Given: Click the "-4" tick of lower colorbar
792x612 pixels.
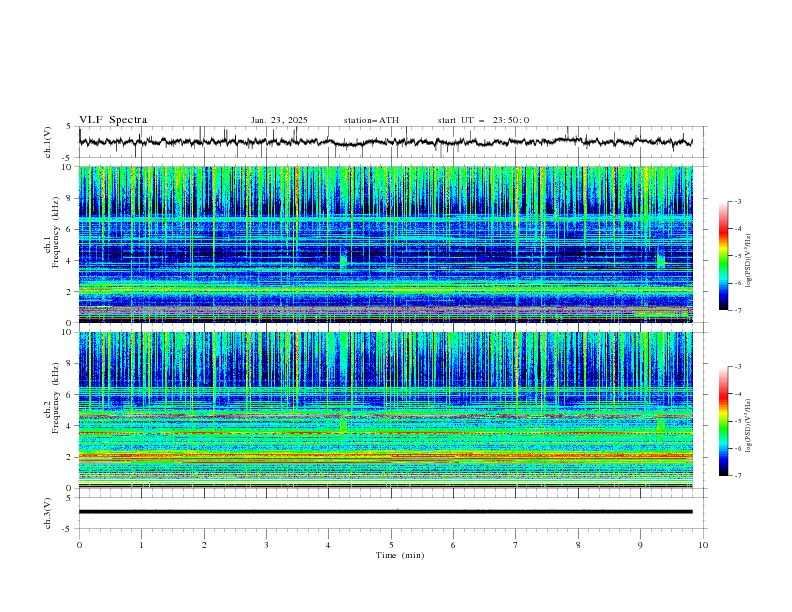Looking at the screenshot, I should 738,394.
